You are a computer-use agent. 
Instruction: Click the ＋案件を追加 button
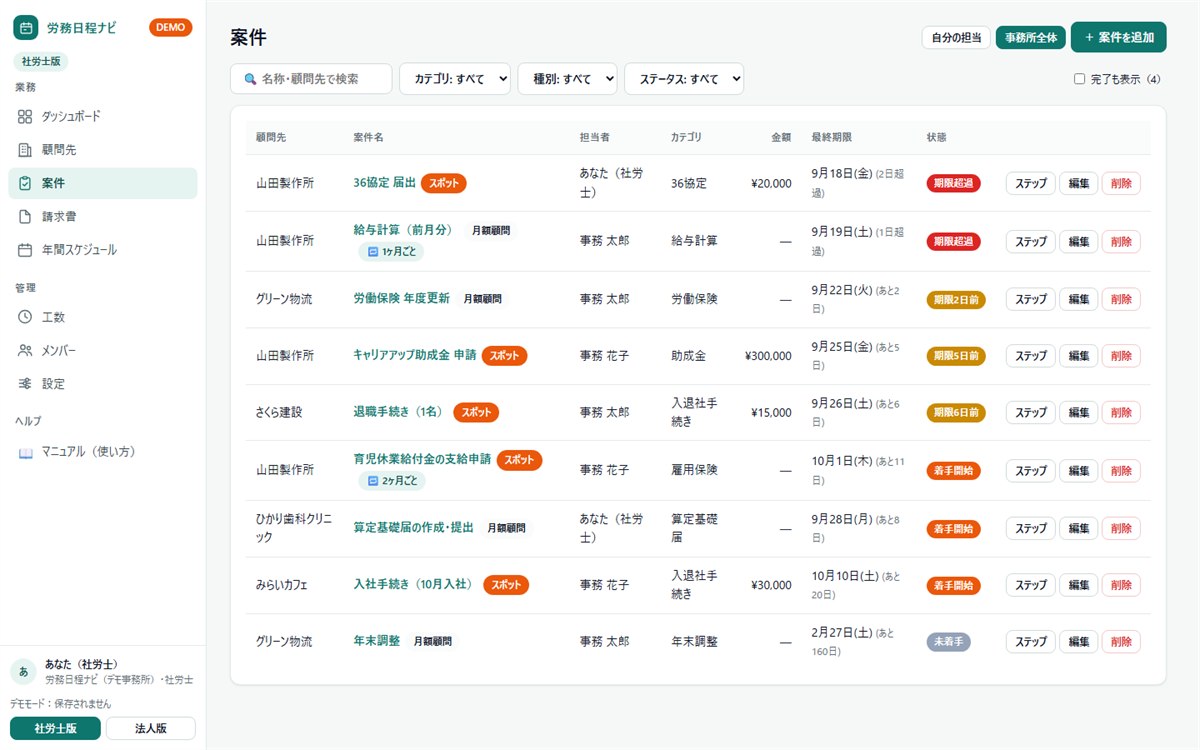pos(1119,38)
